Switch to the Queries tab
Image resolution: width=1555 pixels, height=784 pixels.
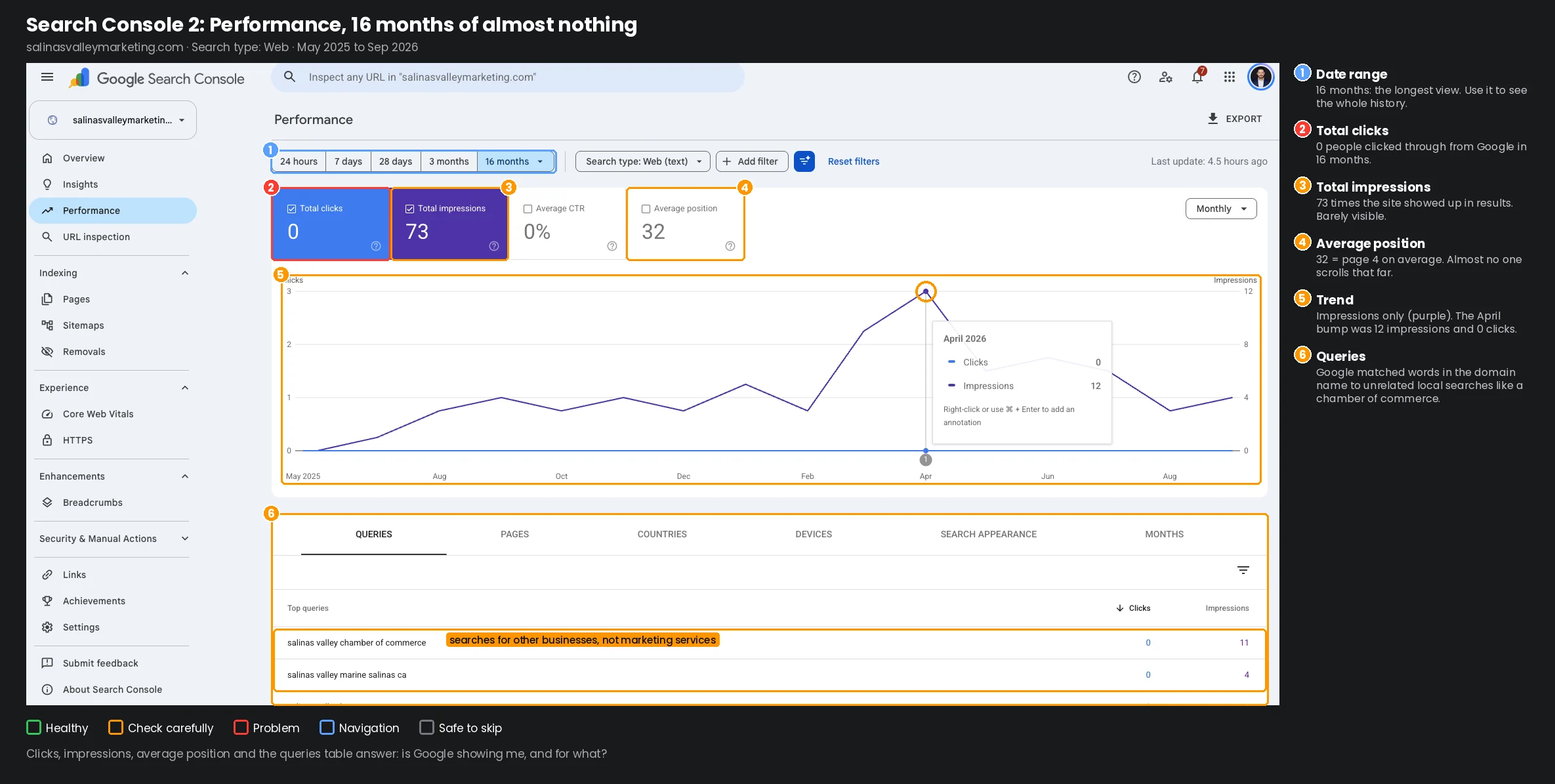(374, 534)
